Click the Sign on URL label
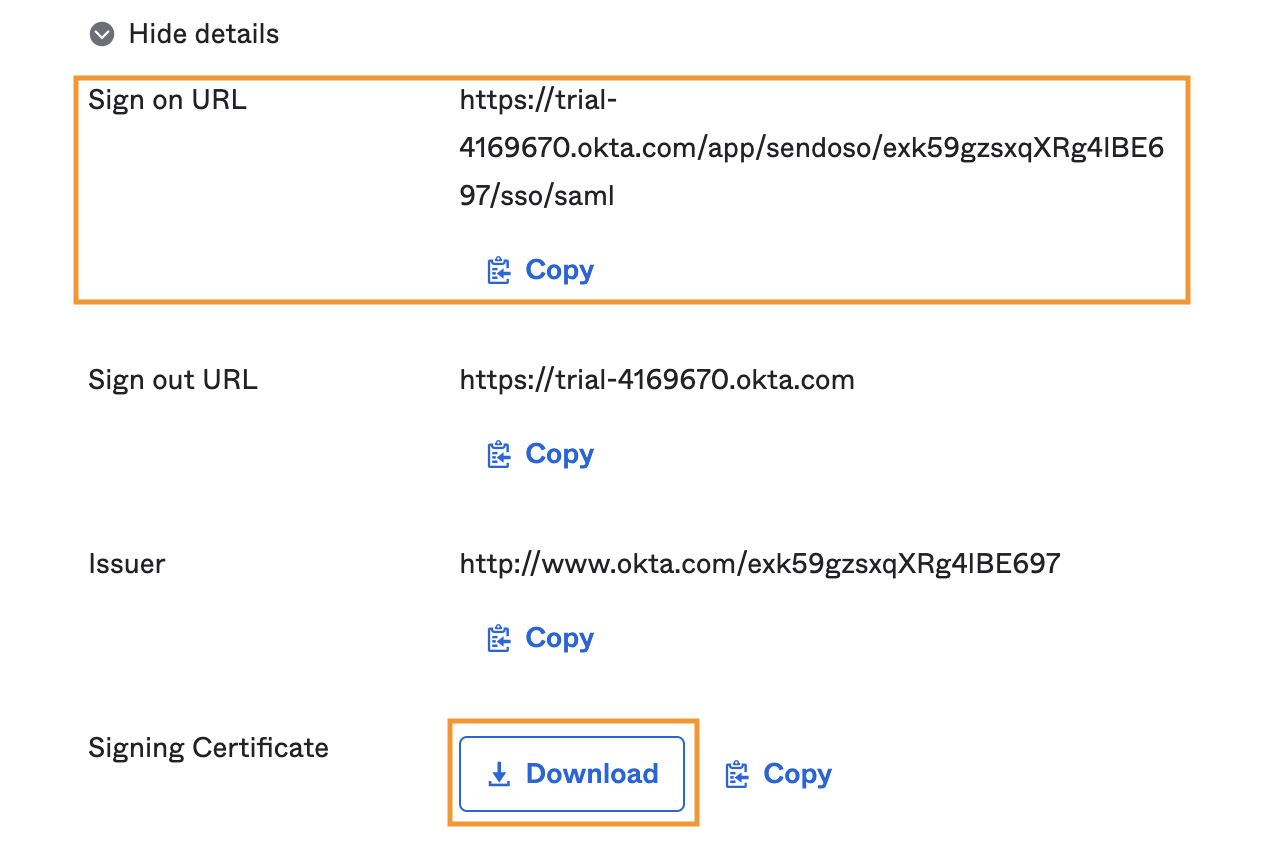The image size is (1264, 856). pyautogui.click(x=167, y=100)
